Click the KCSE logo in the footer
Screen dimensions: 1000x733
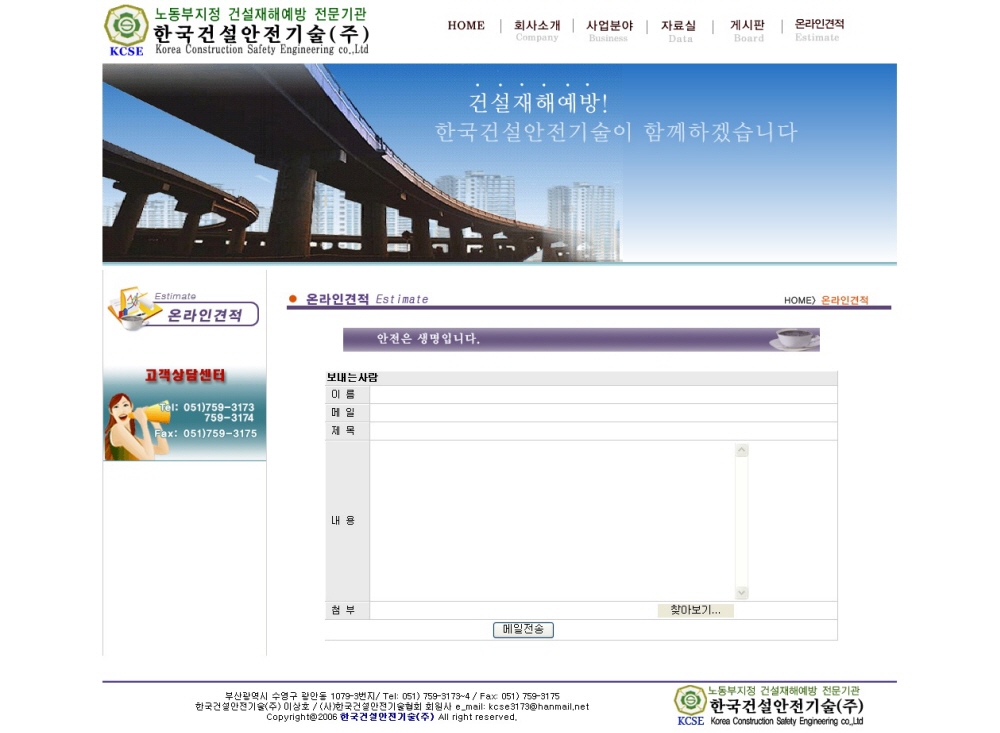690,704
